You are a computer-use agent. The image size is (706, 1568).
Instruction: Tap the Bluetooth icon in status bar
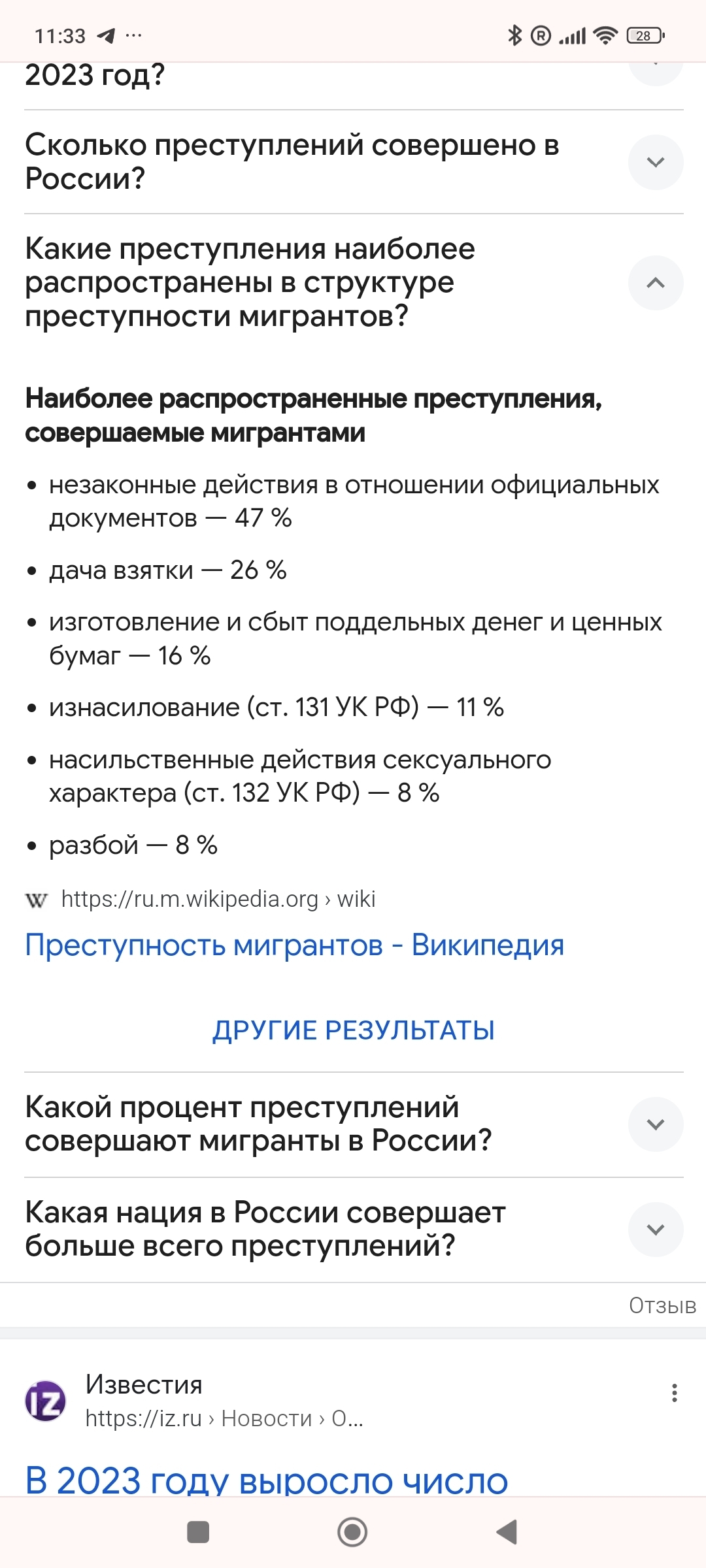click(x=514, y=36)
